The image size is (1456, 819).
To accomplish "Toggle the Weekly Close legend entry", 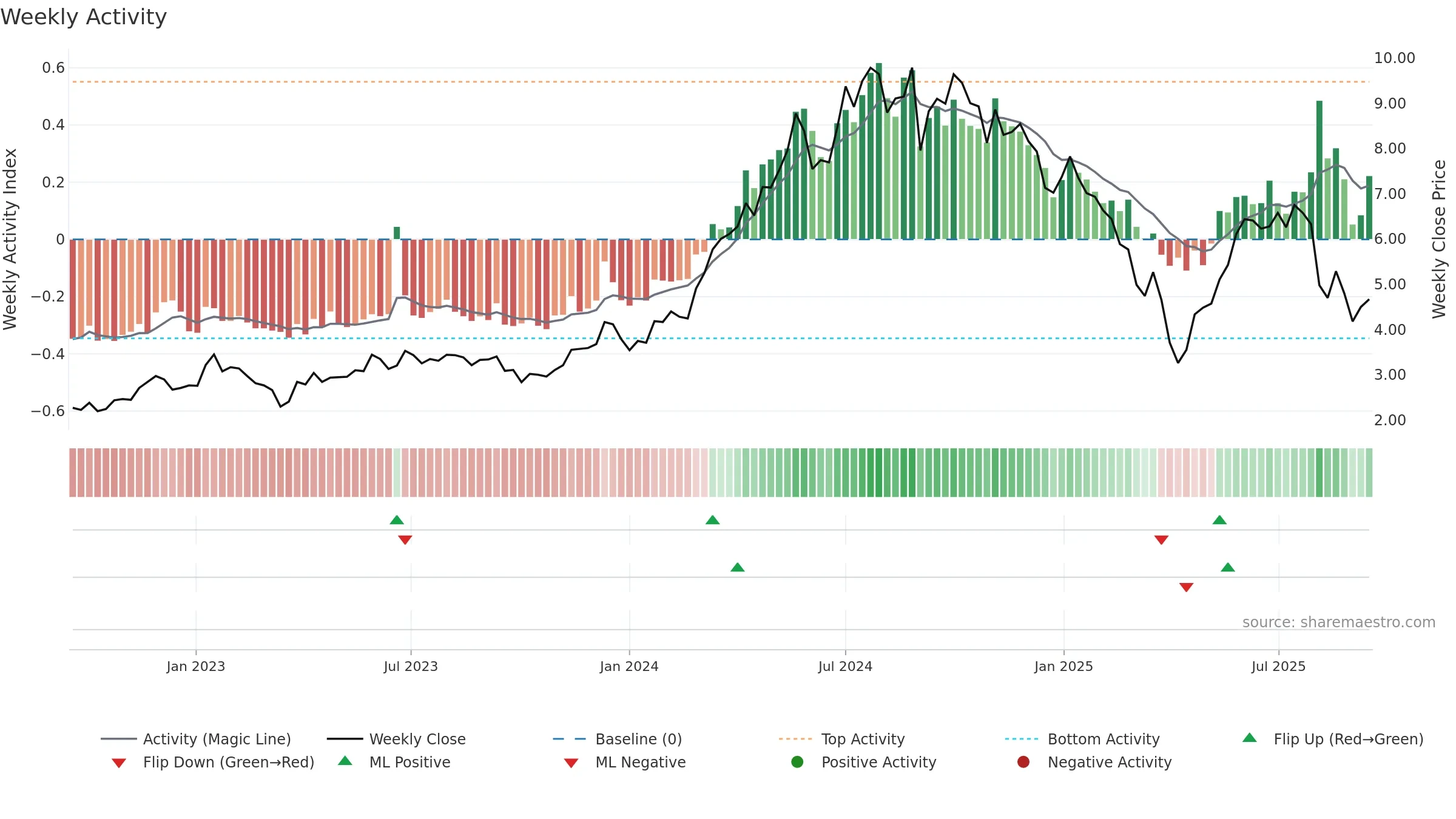I will [x=396, y=739].
